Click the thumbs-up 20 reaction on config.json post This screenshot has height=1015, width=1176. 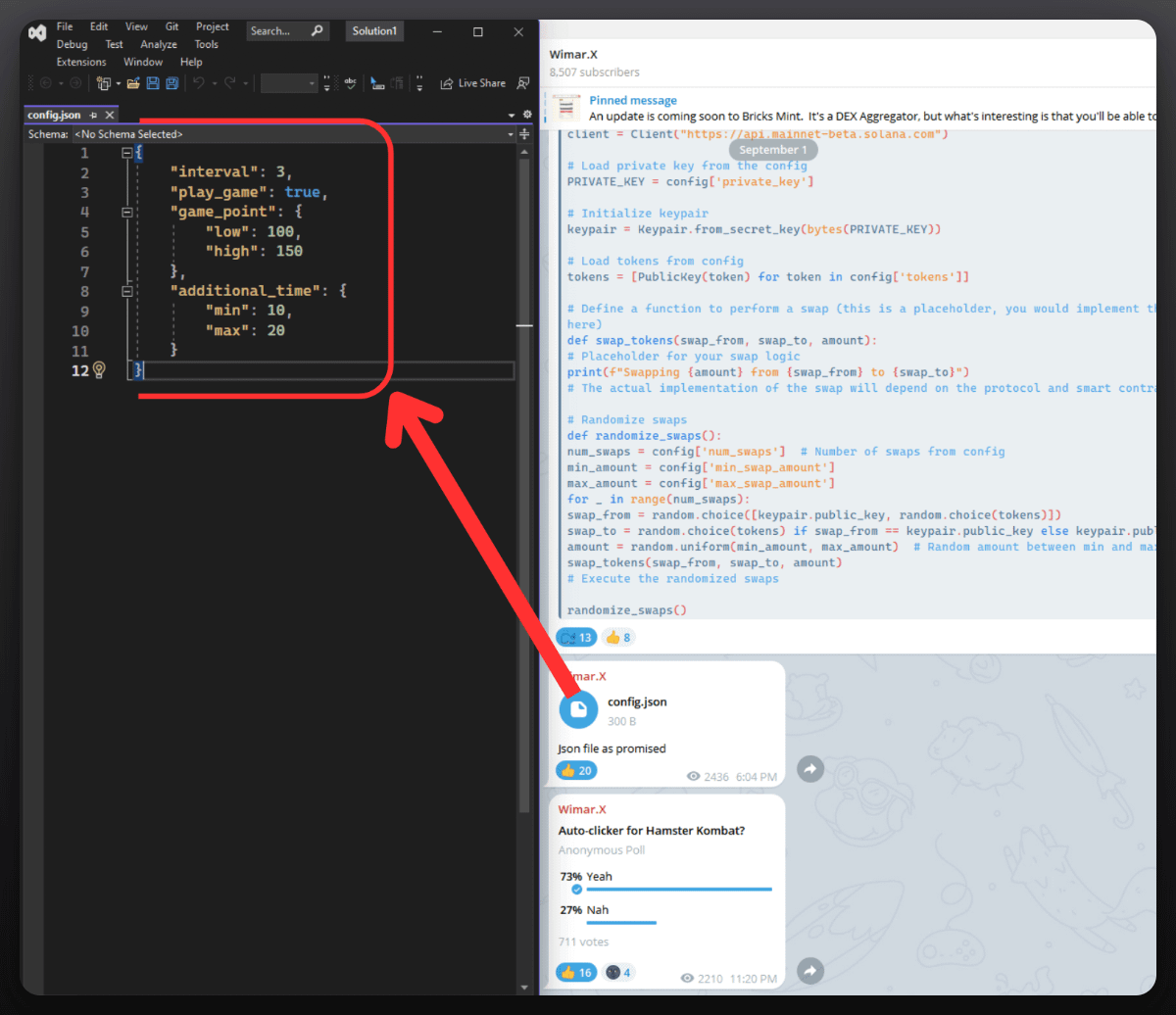coord(576,771)
